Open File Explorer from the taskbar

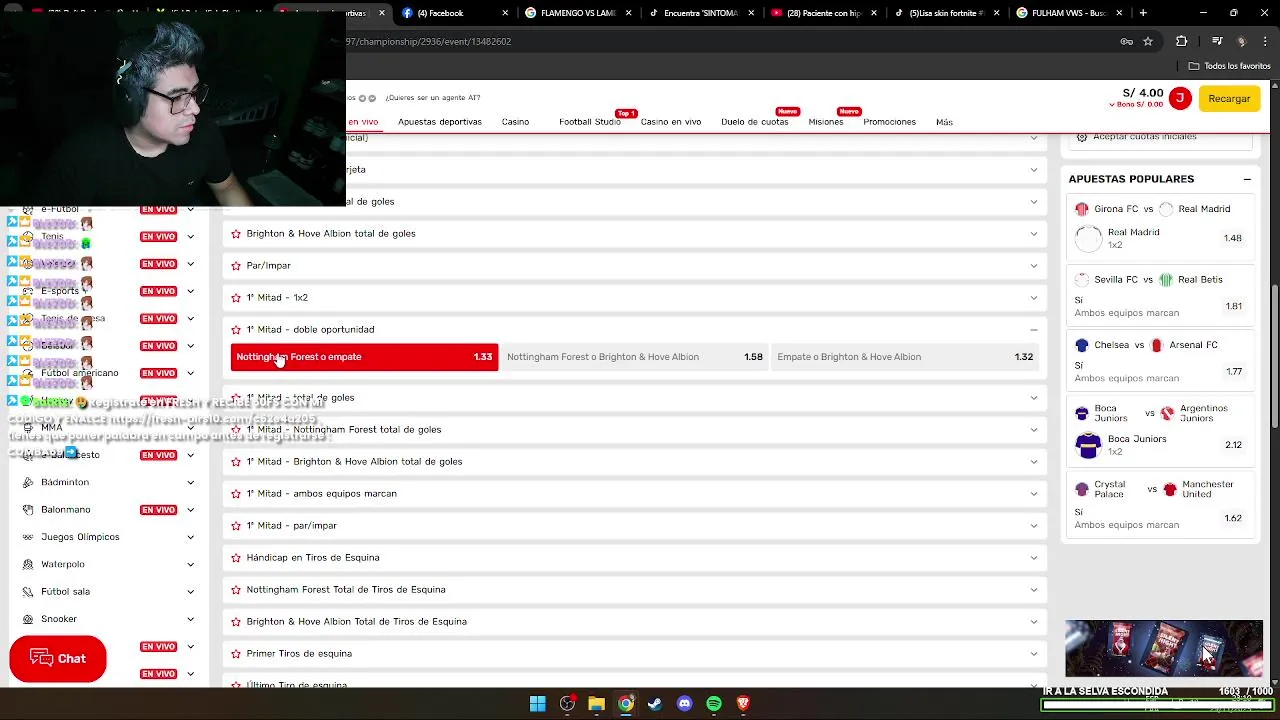(x=596, y=704)
